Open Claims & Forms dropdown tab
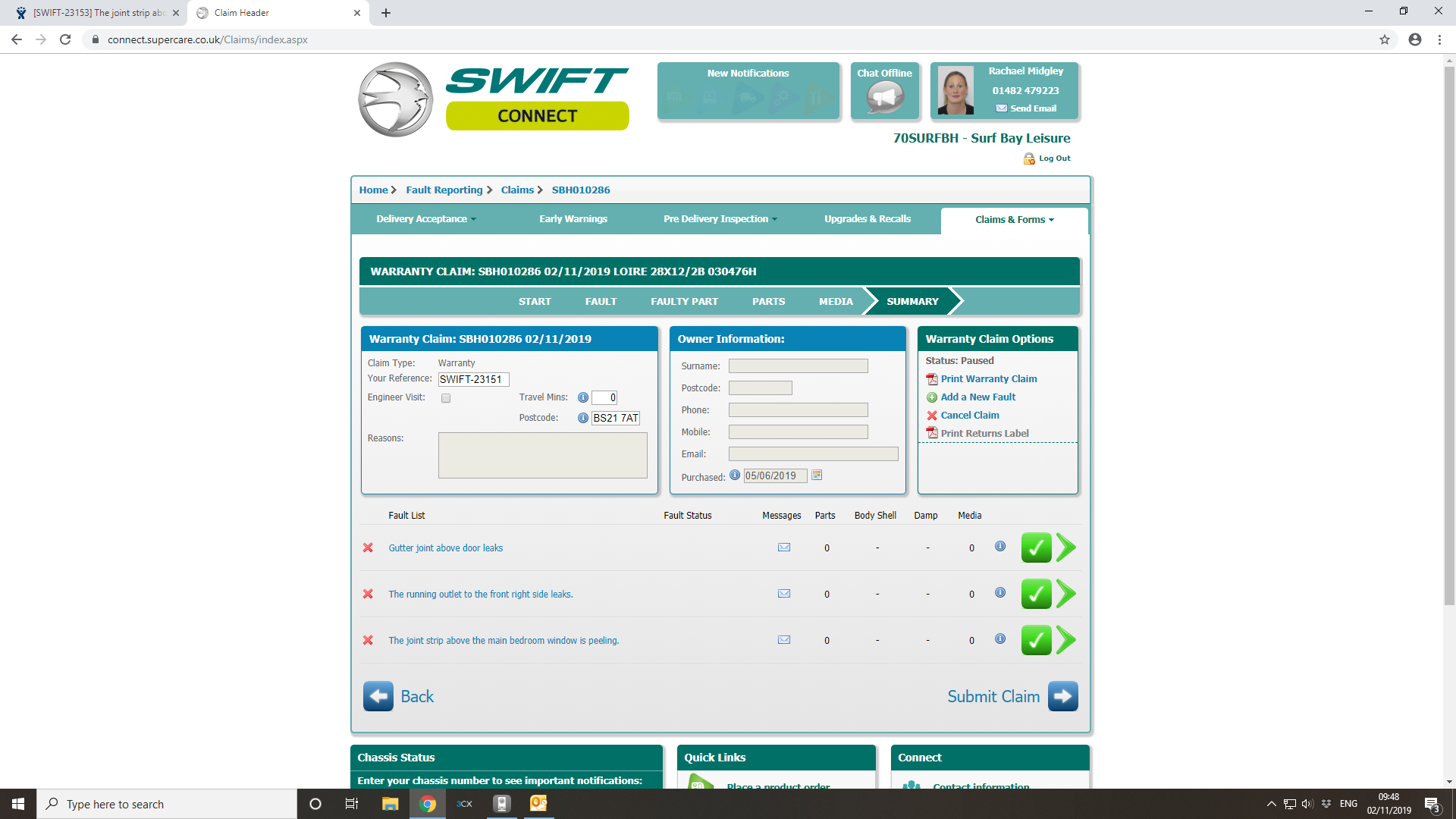The width and height of the screenshot is (1456, 819). click(x=1014, y=220)
